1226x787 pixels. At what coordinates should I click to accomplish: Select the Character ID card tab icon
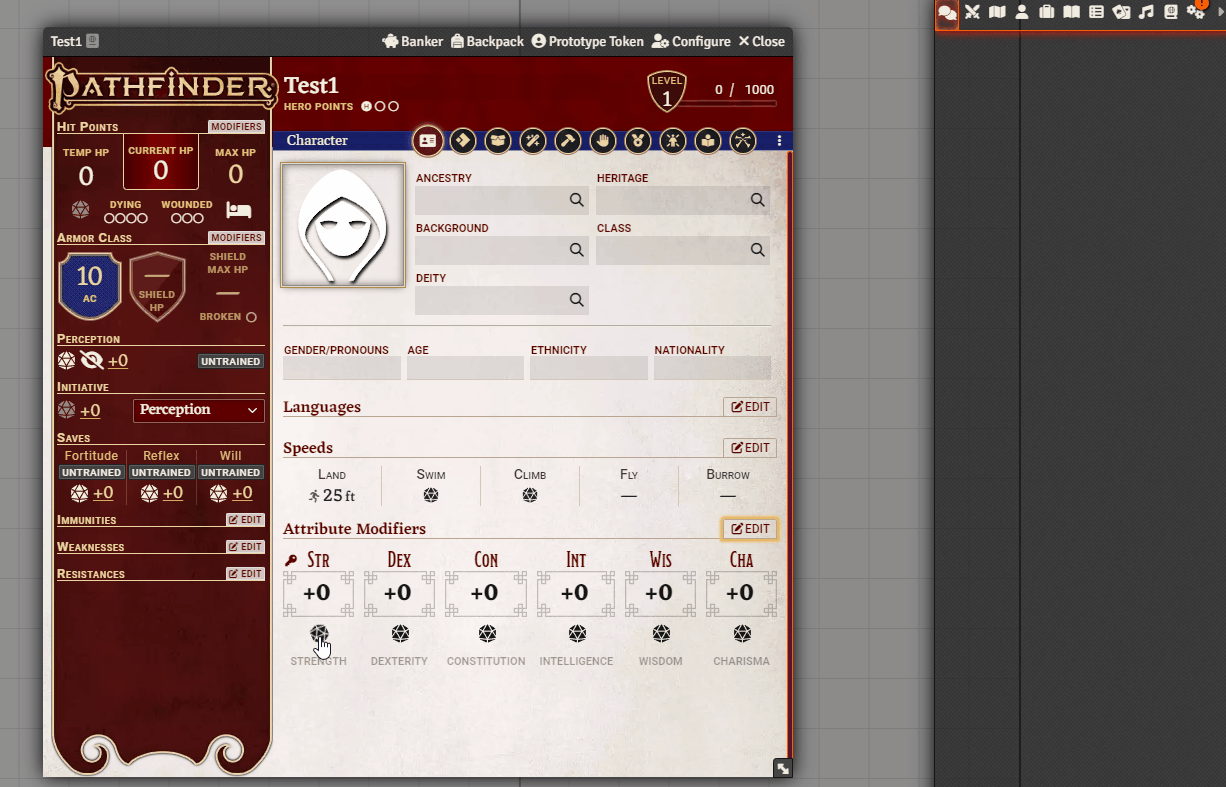click(428, 141)
